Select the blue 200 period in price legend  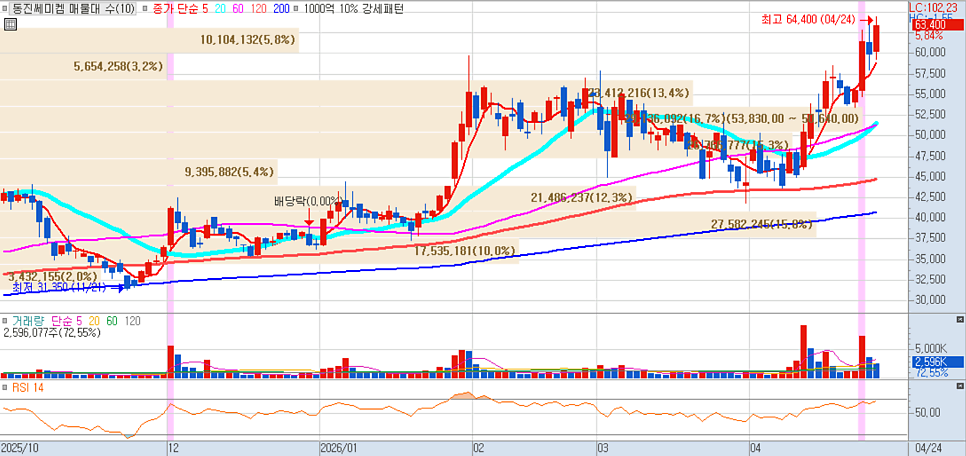[x=281, y=10]
